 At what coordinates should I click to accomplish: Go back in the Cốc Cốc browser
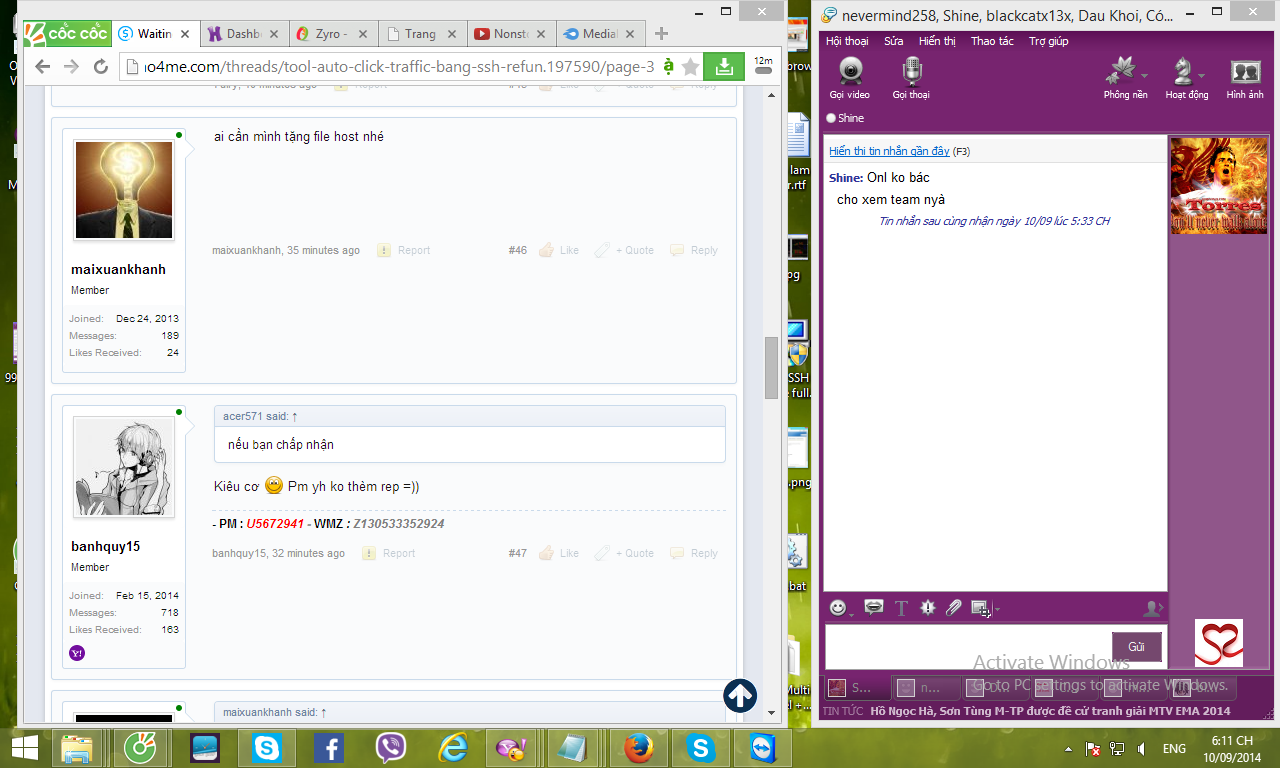[x=42, y=67]
